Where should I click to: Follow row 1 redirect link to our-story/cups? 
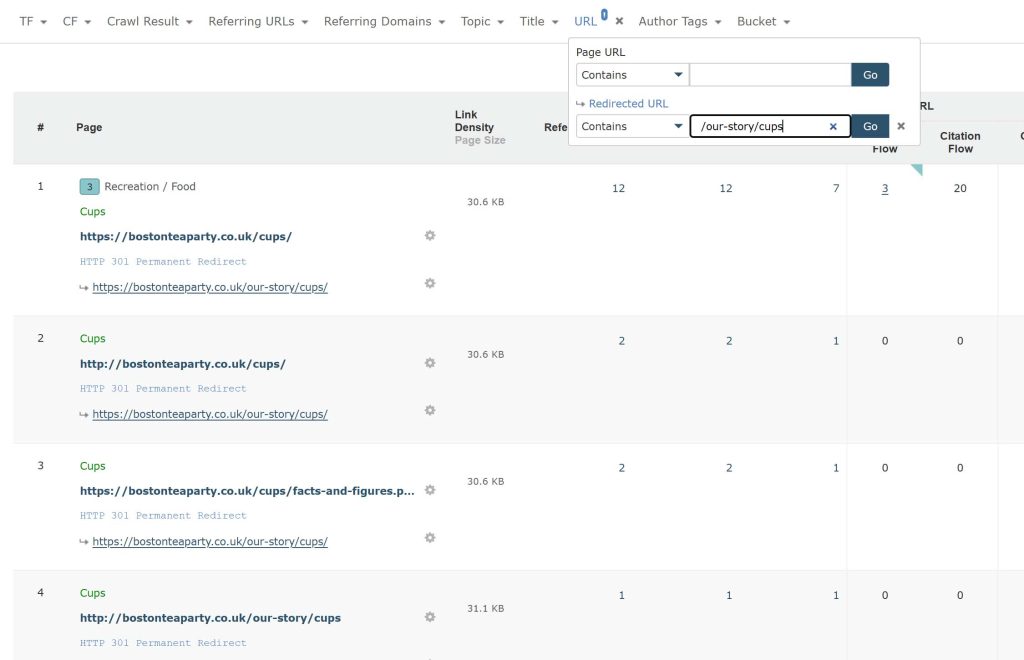tap(210, 287)
